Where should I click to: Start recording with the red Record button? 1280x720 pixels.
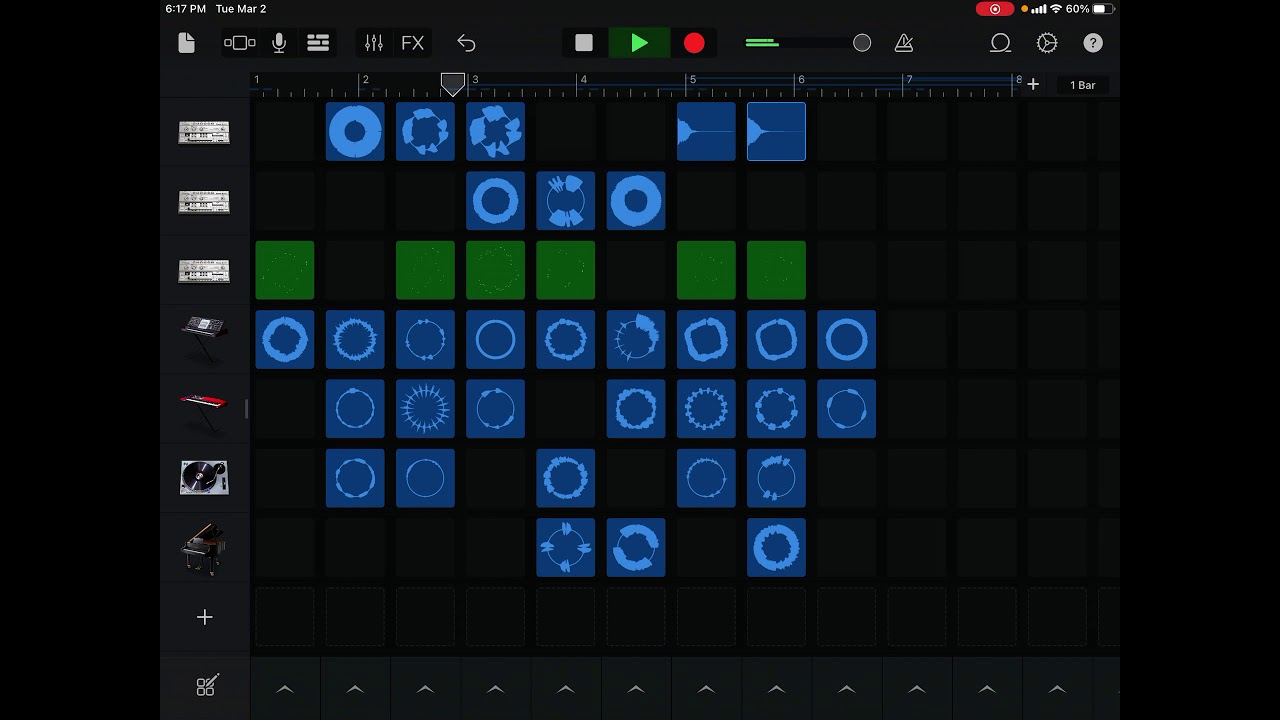(694, 43)
